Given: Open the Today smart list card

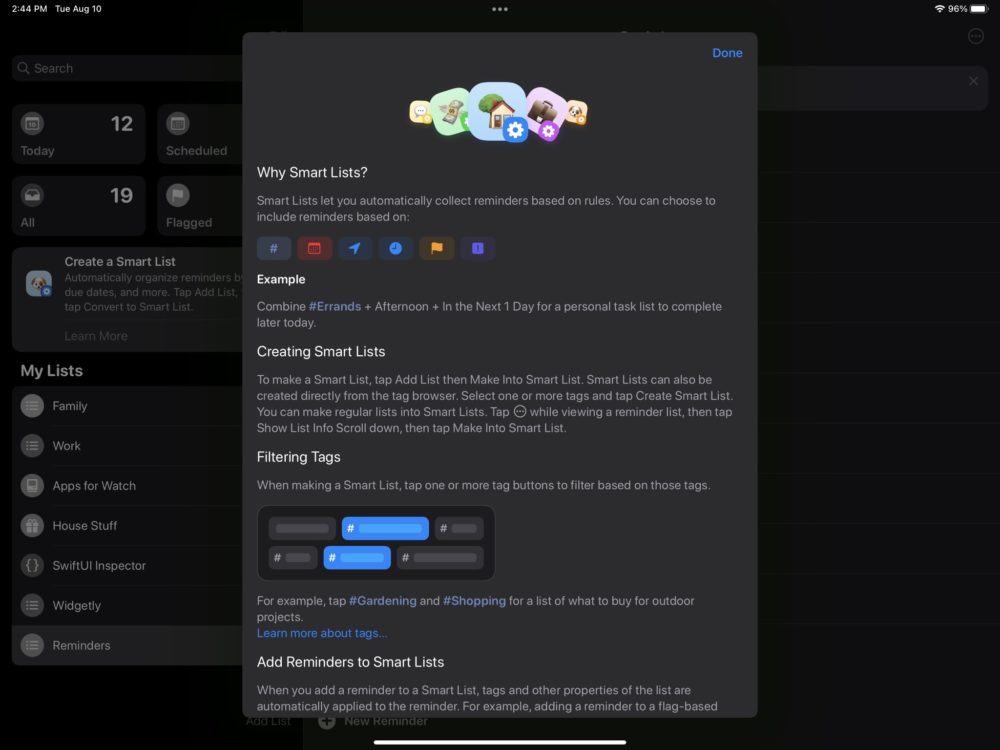Looking at the screenshot, I should (78, 135).
